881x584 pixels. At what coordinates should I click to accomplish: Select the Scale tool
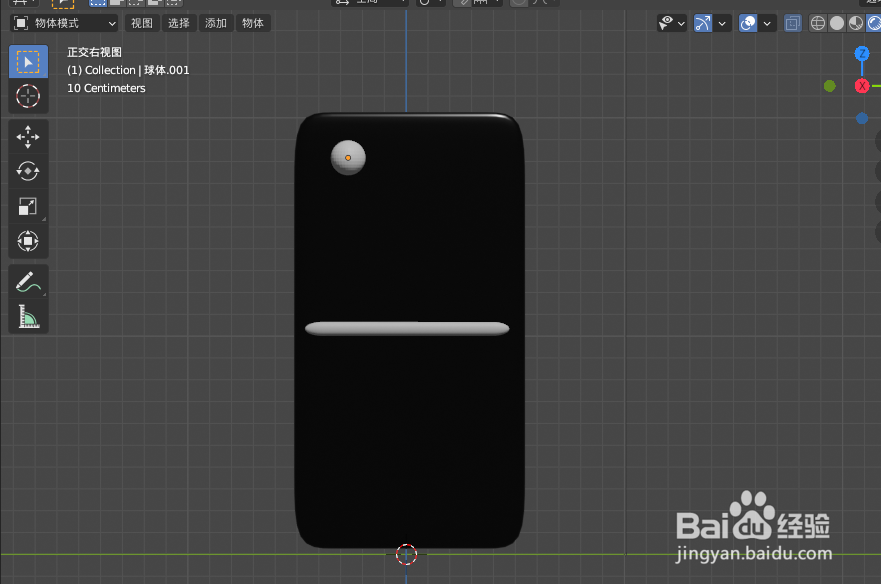tap(28, 206)
